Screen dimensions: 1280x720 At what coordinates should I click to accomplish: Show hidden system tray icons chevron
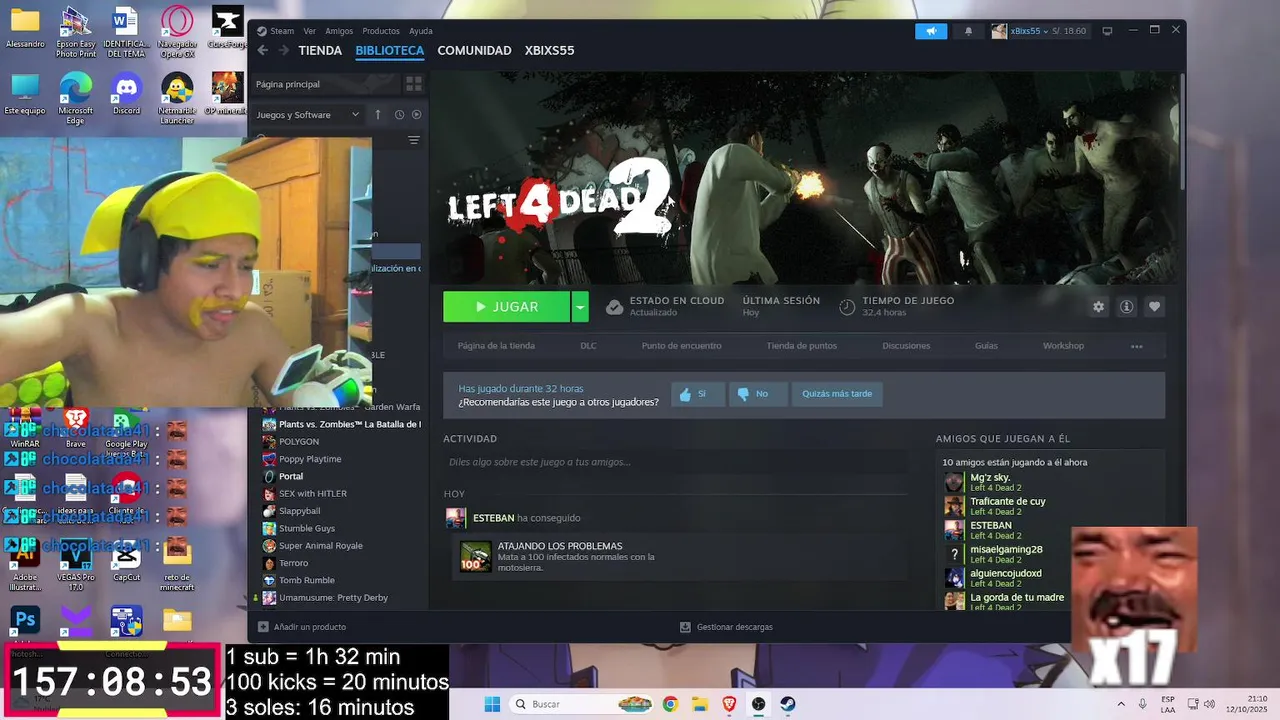pyautogui.click(x=1121, y=704)
